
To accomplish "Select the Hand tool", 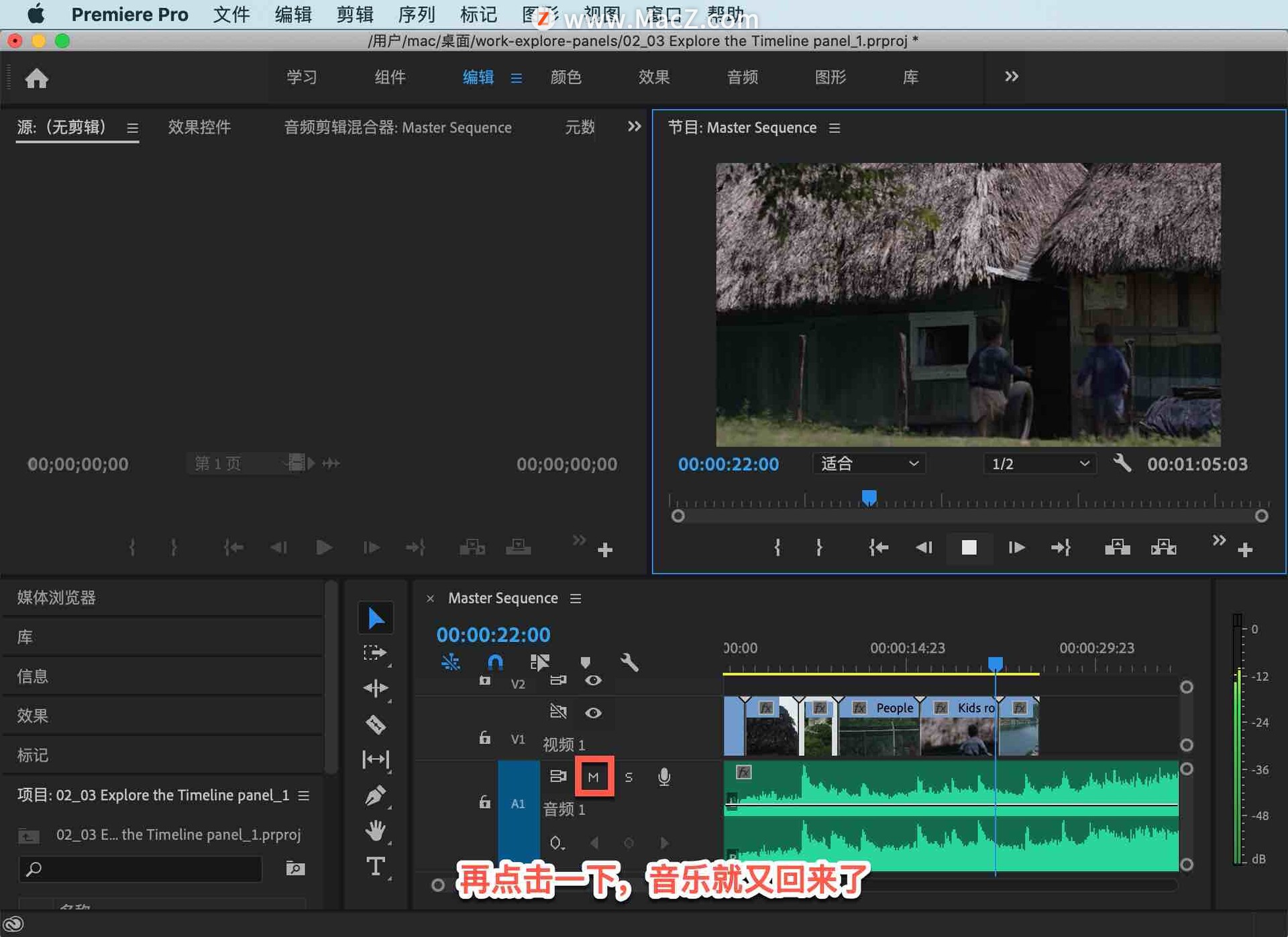I will (375, 831).
